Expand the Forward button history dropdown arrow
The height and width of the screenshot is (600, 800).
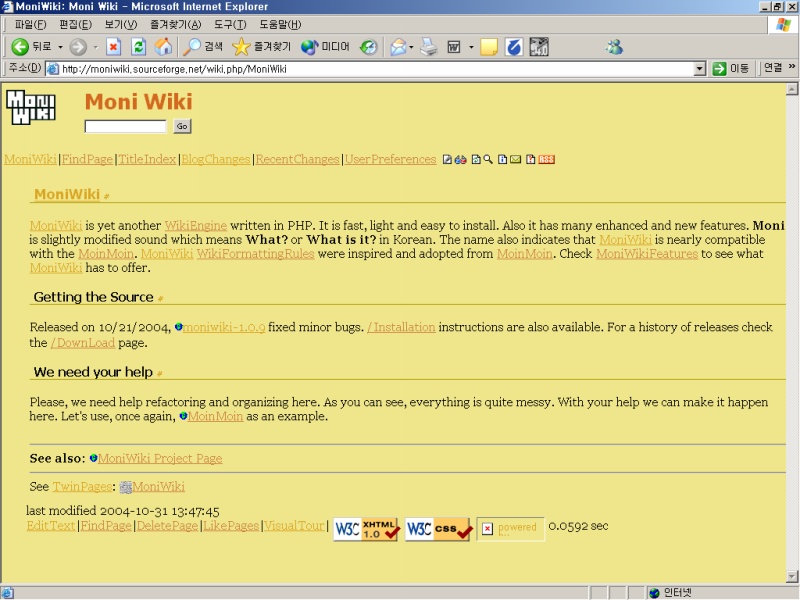95,47
